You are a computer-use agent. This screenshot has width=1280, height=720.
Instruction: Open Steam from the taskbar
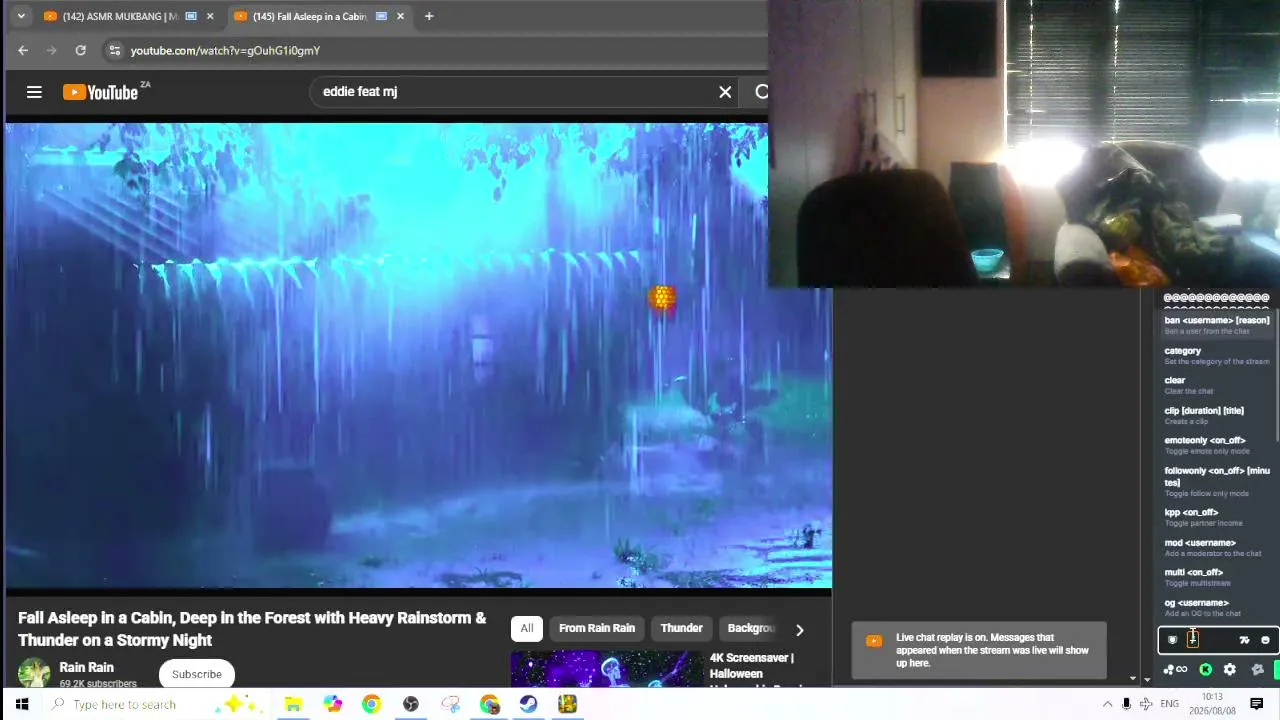(x=528, y=704)
